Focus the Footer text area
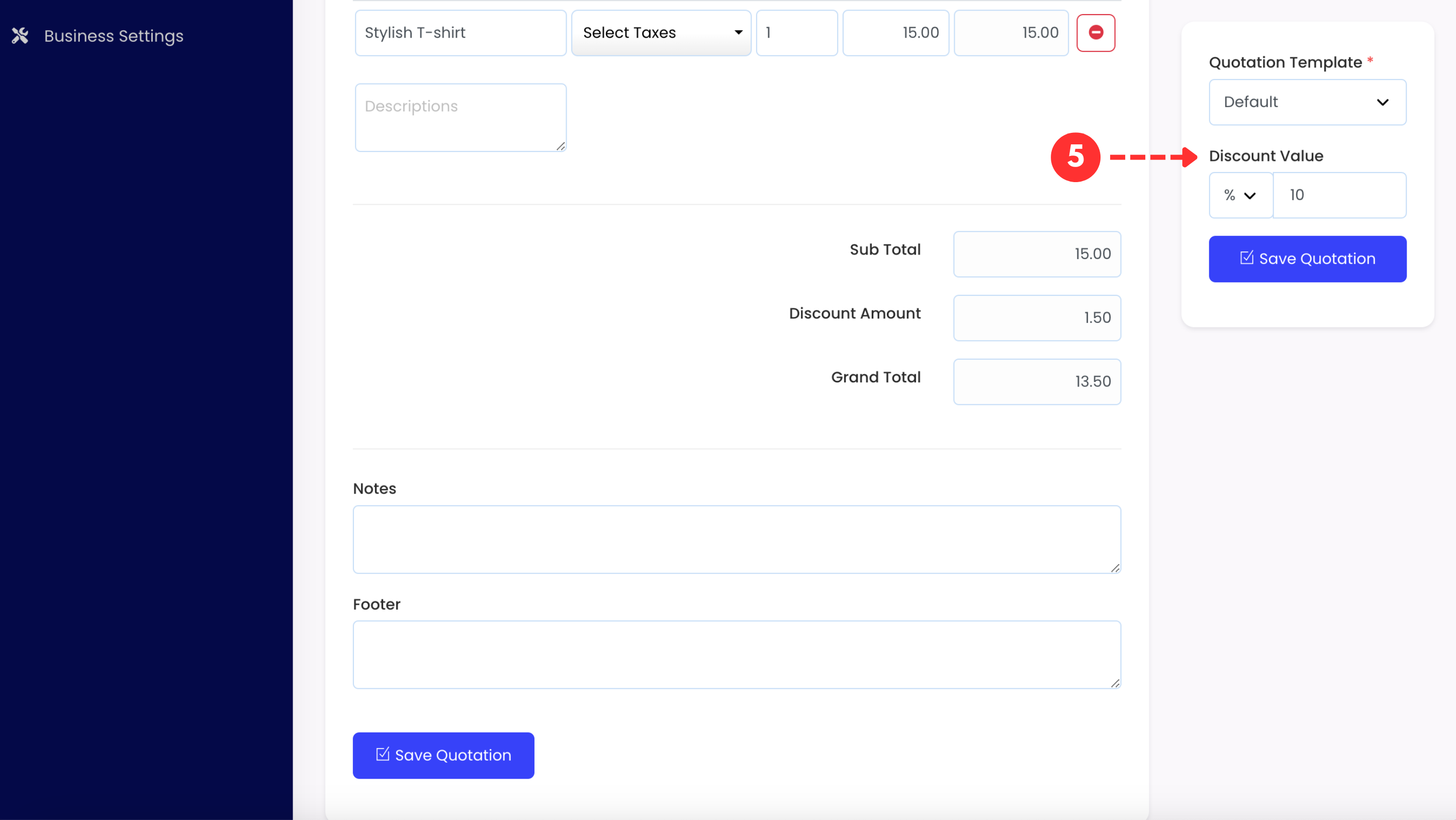The image size is (1456, 820). click(x=737, y=655)
